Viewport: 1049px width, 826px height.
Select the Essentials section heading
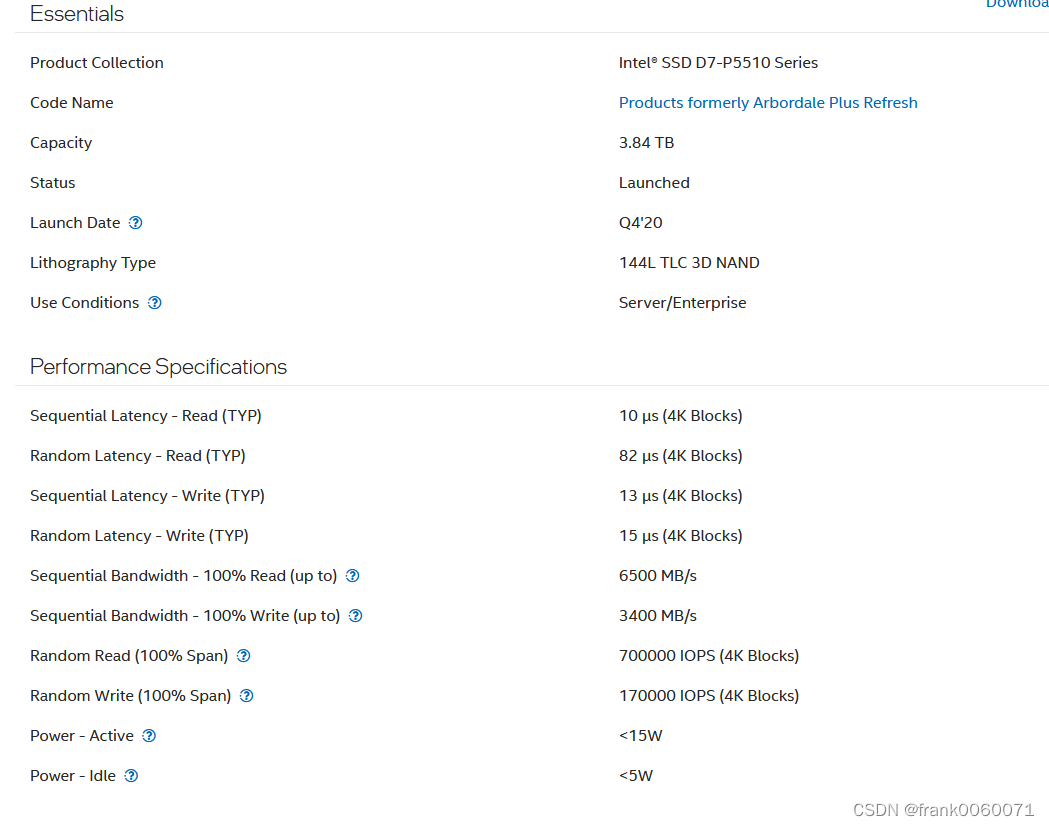point(77,14)
